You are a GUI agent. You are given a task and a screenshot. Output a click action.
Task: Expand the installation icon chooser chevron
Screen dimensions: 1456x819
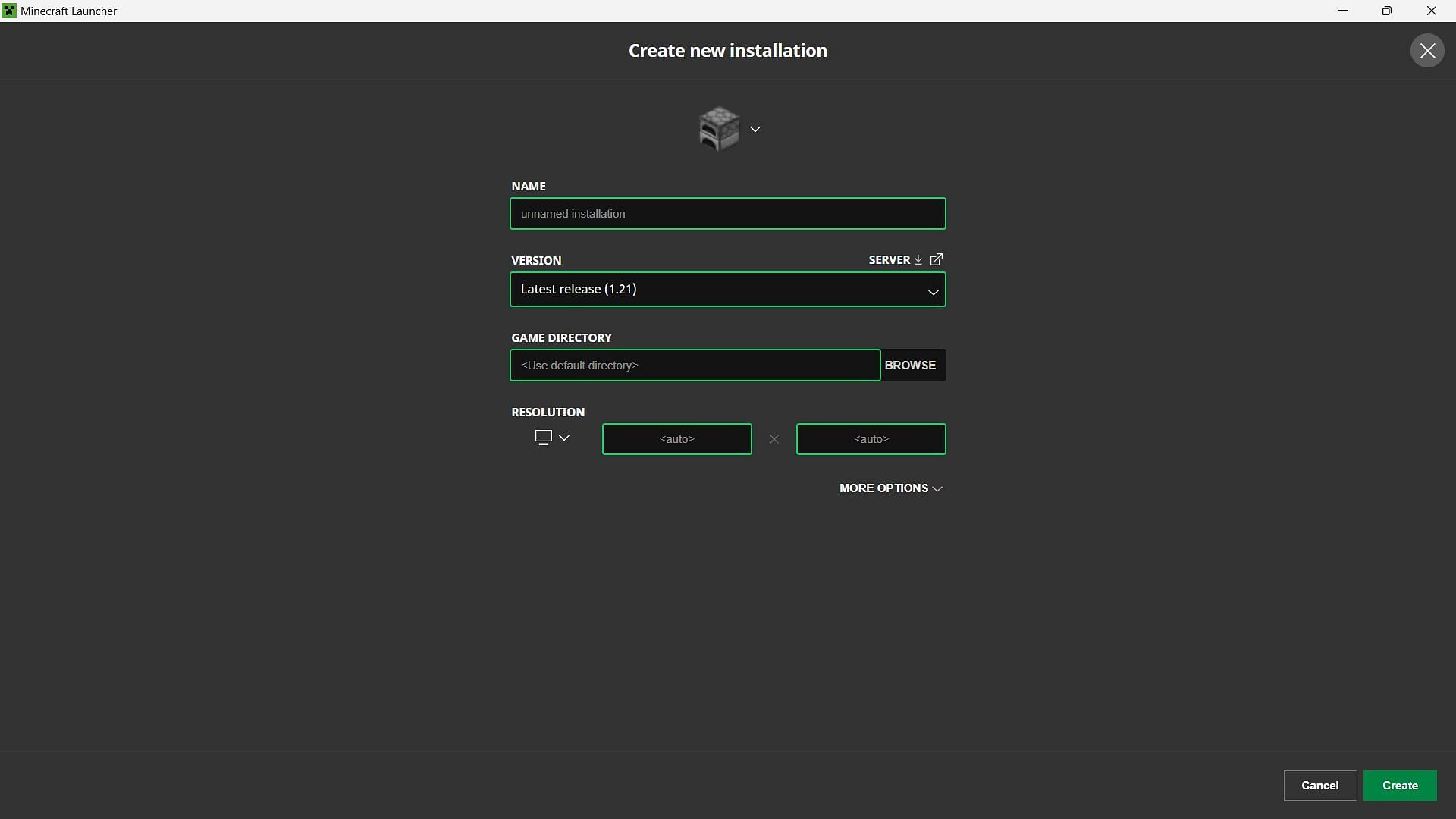click(755, 129)
